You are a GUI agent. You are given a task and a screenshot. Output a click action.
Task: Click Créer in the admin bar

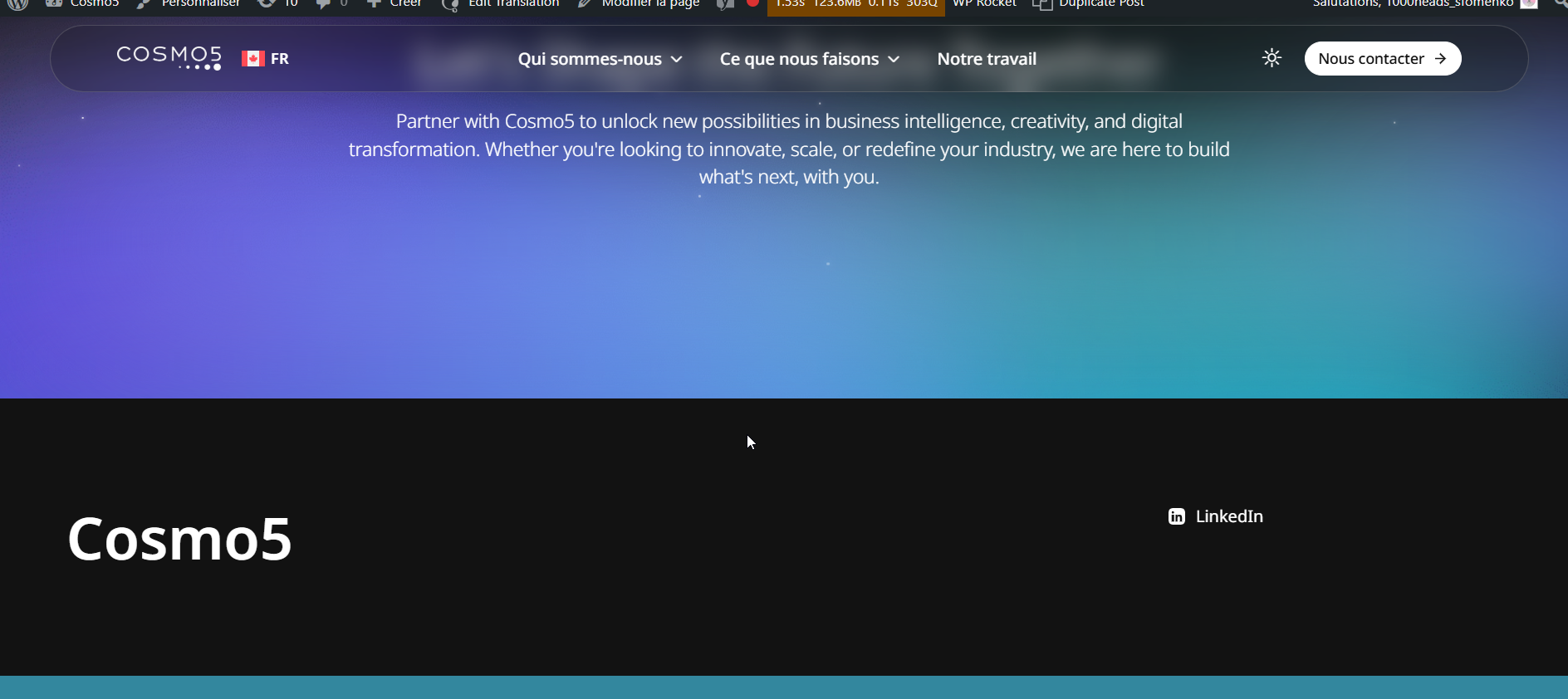click(x=394, y=4)
